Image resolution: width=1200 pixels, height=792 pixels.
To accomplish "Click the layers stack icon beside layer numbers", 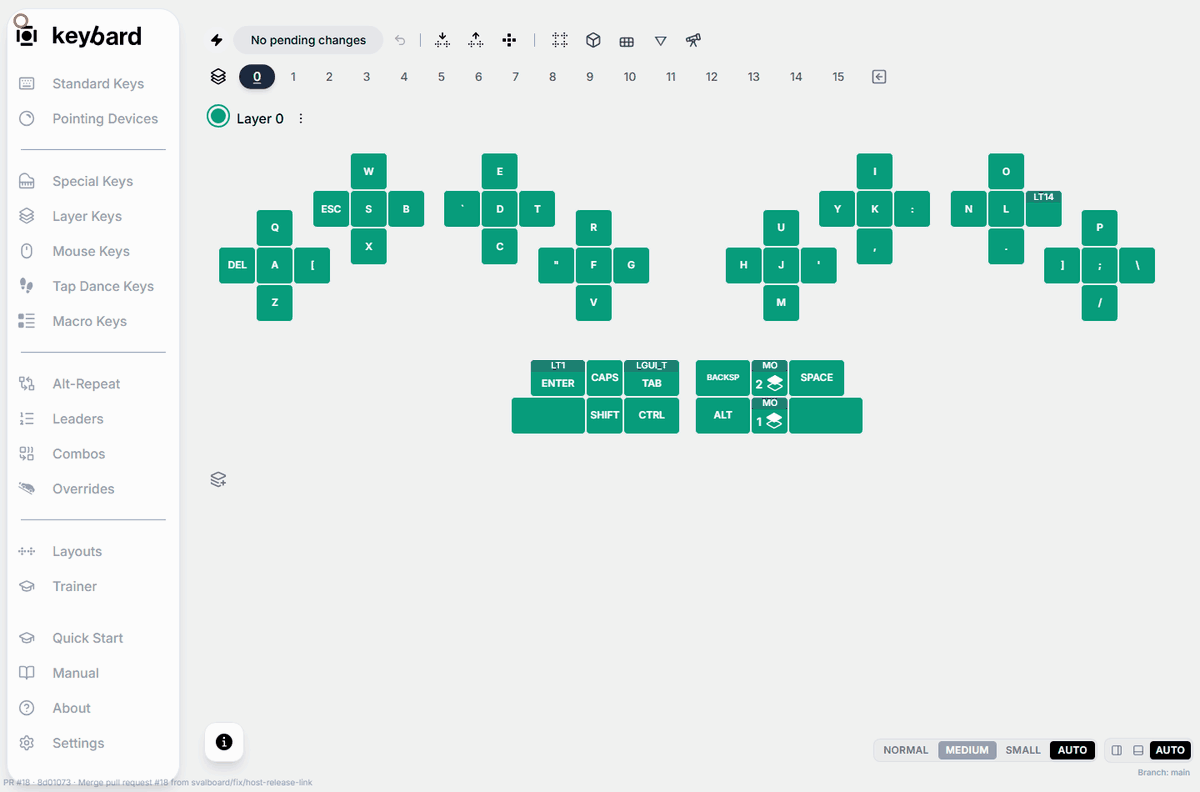I will [219, 76].
